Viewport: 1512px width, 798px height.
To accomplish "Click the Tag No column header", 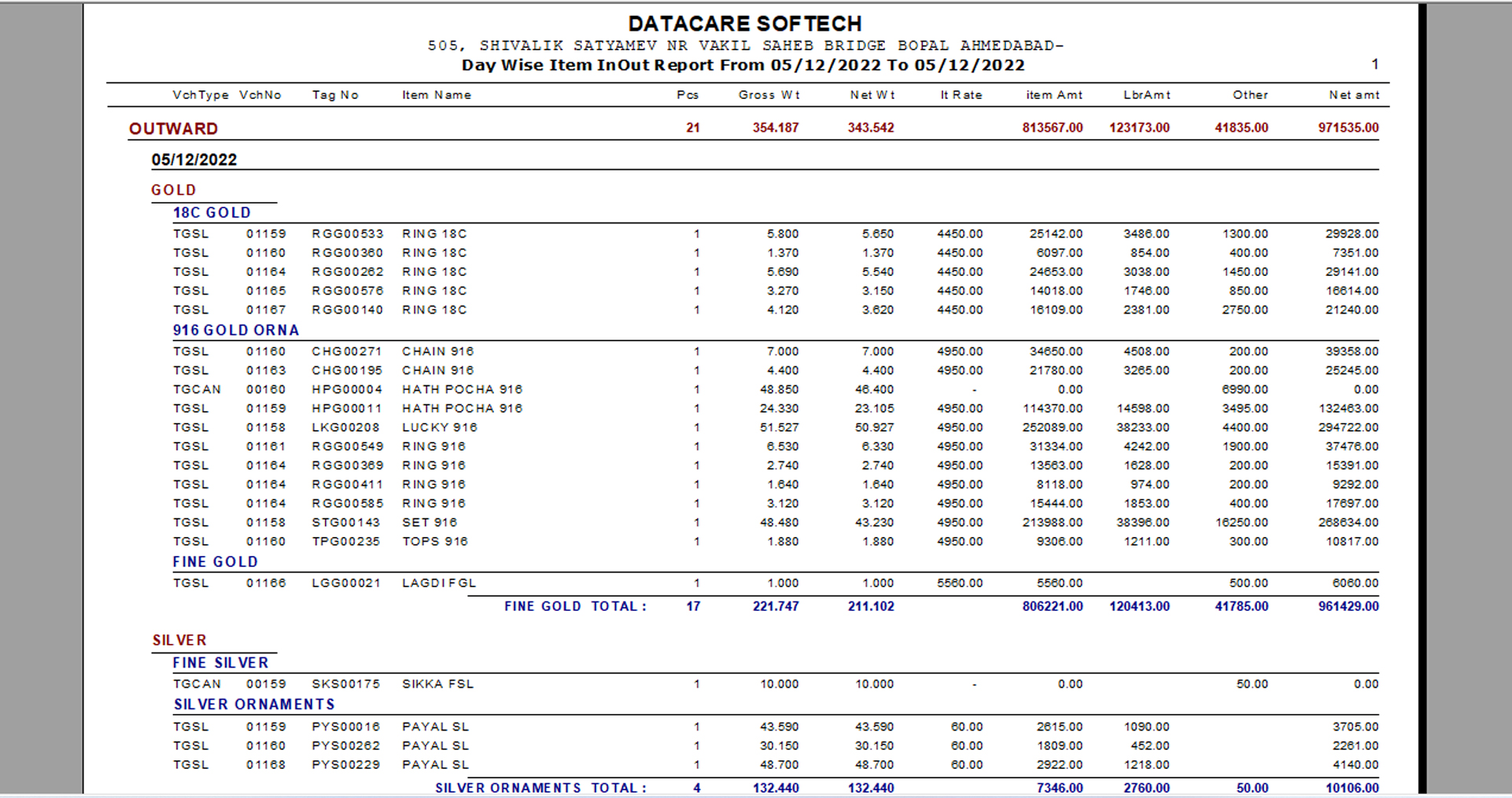I will pyautogui.click(x=335, y=95).
